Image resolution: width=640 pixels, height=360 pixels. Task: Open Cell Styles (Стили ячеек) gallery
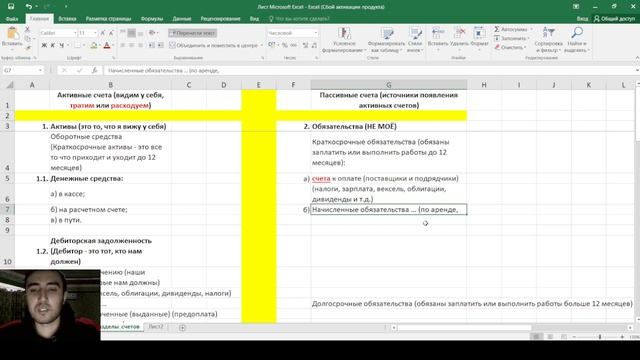pyautogui.click(x=415, y=40)
